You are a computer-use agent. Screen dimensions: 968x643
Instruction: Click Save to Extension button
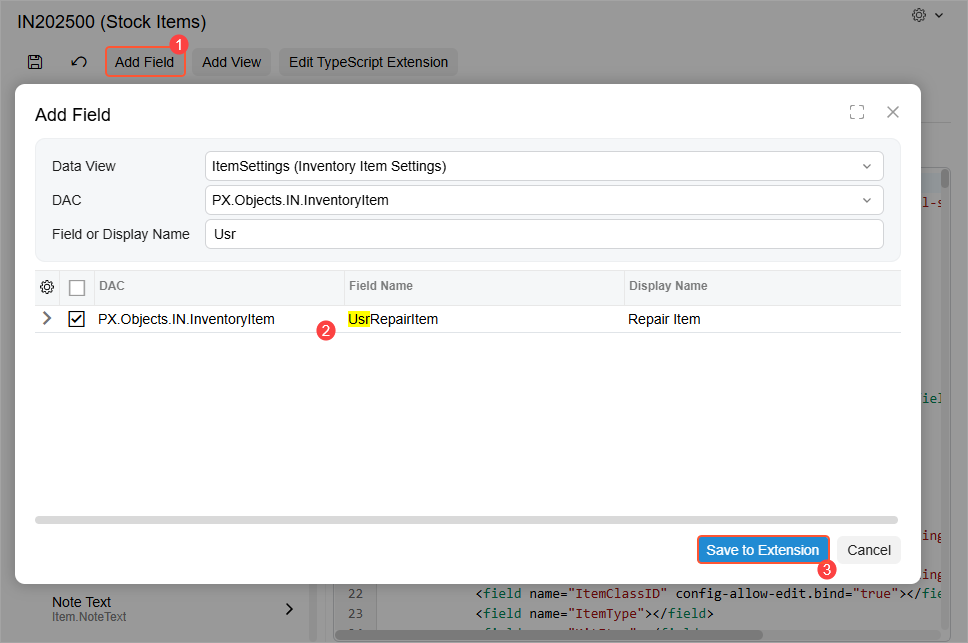763,549
